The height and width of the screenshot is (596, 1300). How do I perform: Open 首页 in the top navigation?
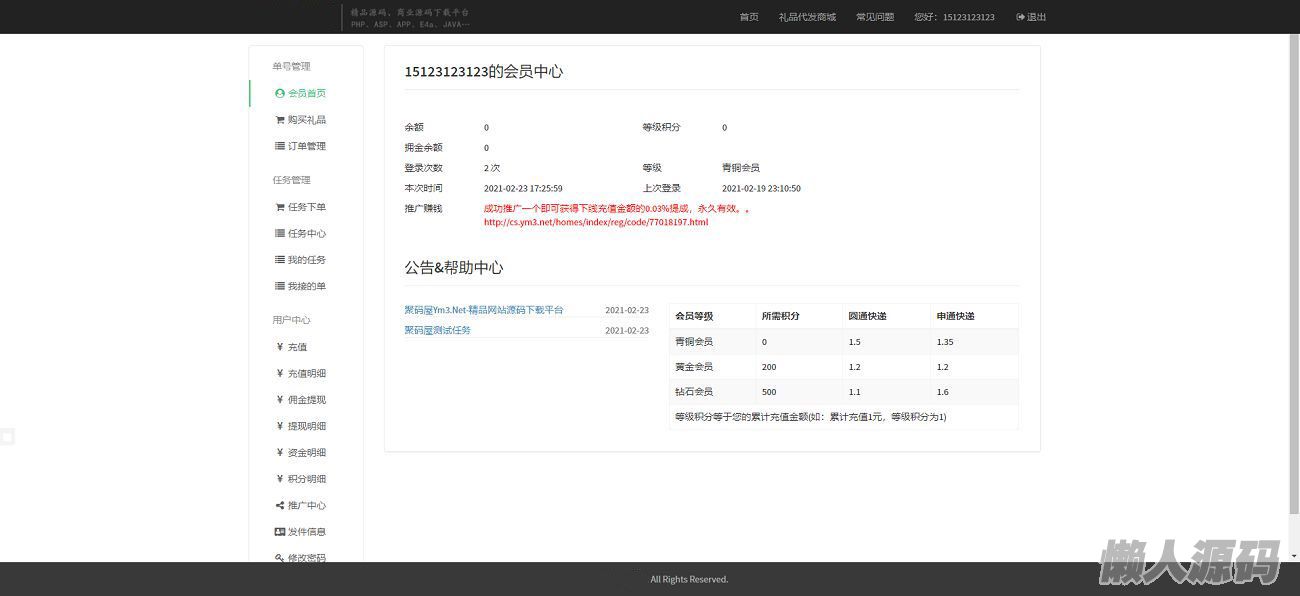point(748,17)
